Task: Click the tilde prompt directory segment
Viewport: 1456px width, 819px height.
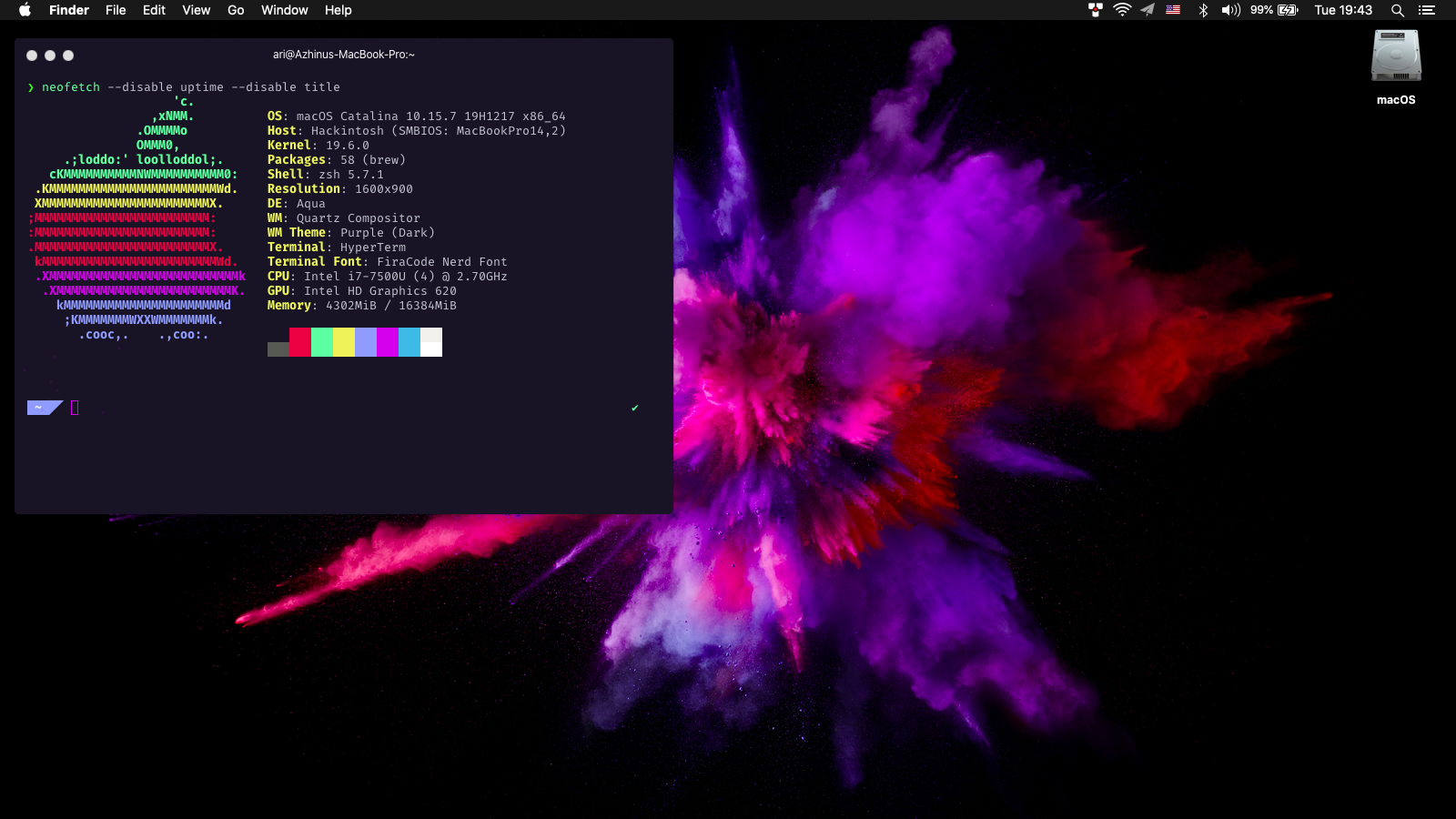Action: 44,408
